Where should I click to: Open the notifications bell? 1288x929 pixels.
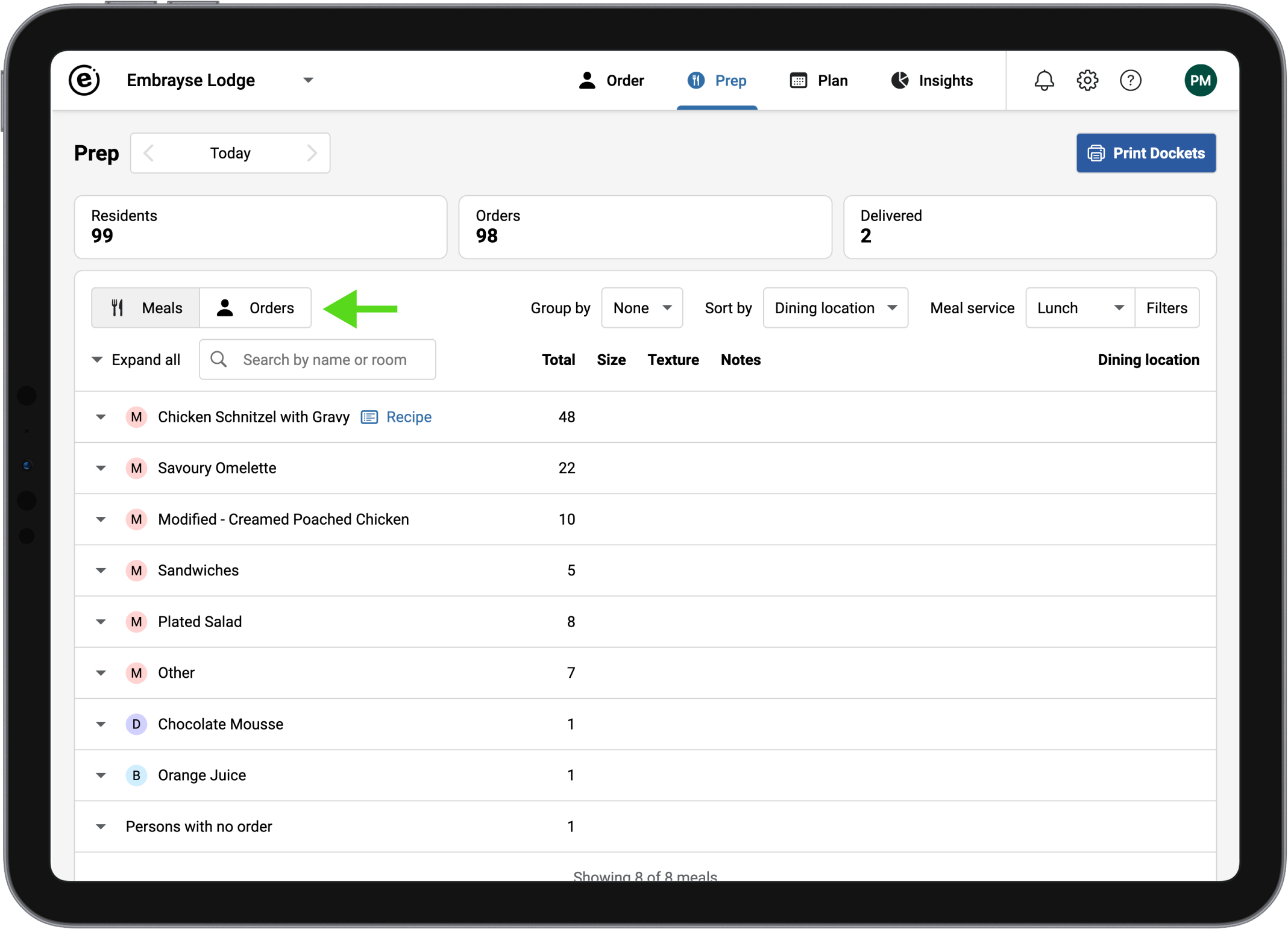click(1044, 80)
